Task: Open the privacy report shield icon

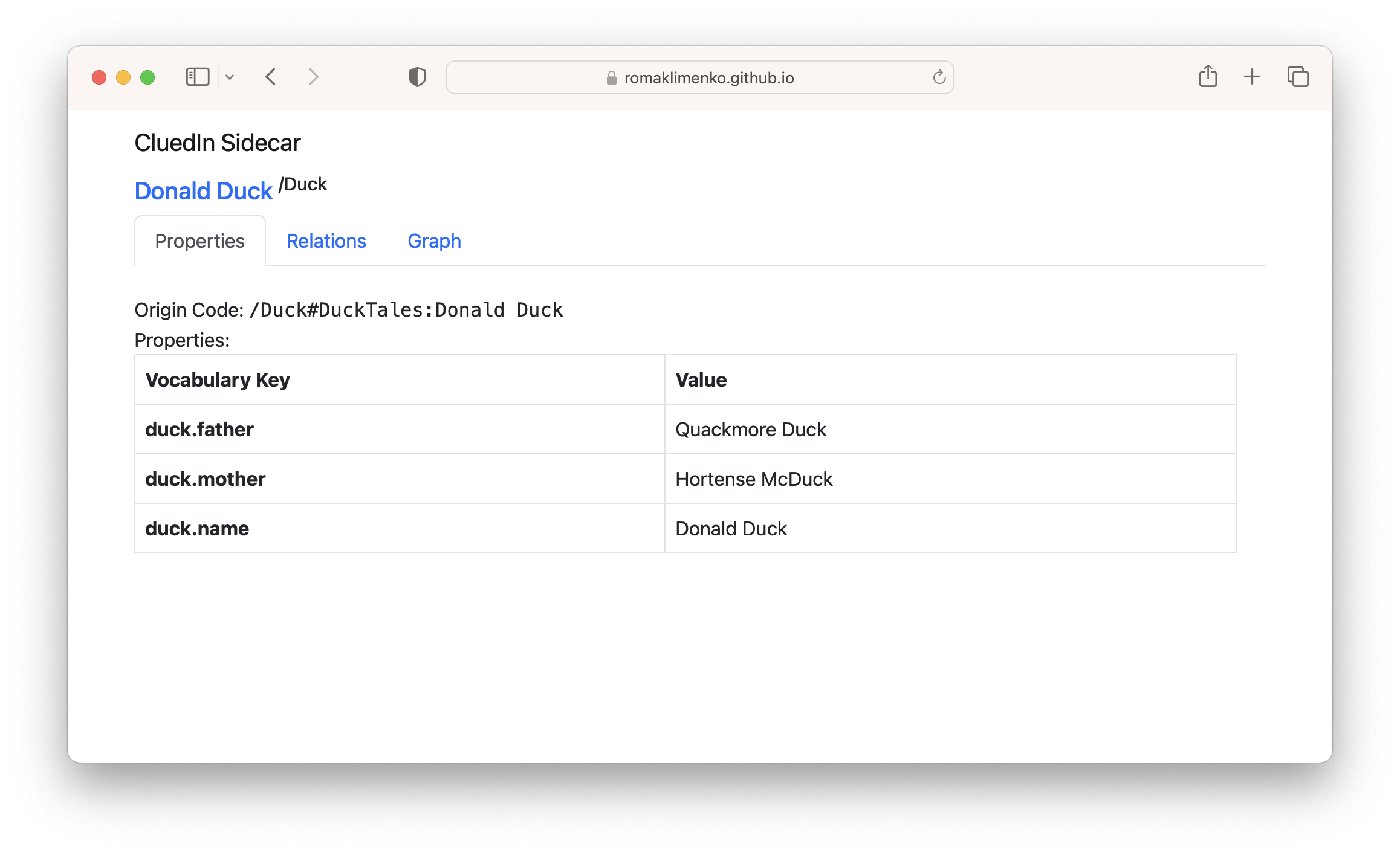Action: pos(417,77)
